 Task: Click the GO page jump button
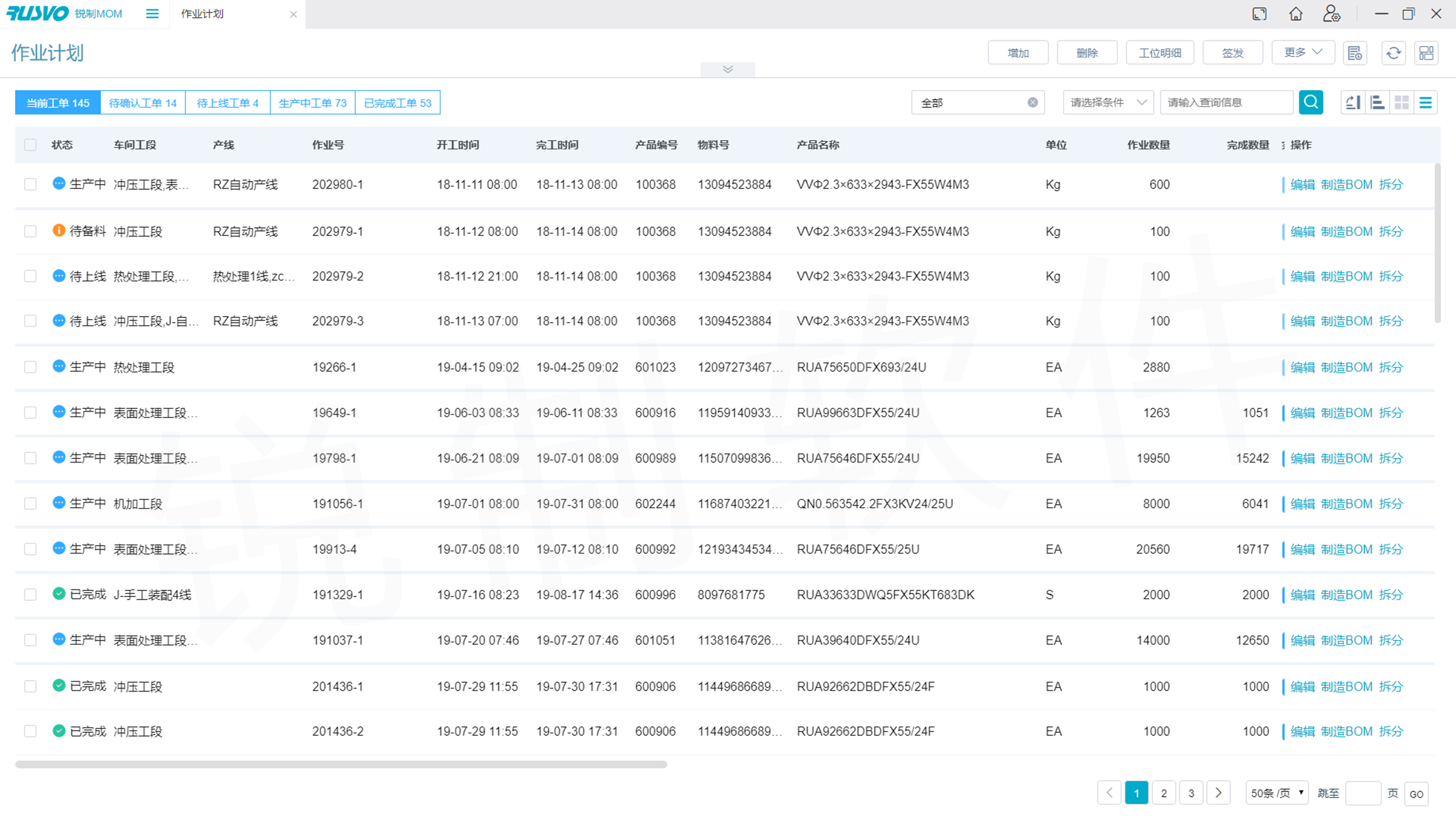(x=1416, y=793)
